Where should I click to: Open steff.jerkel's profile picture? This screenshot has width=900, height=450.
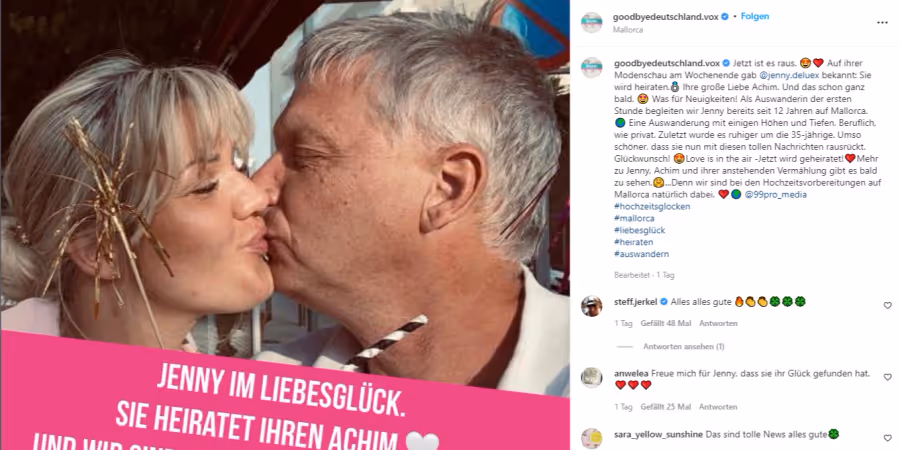[x=591, y=306]
